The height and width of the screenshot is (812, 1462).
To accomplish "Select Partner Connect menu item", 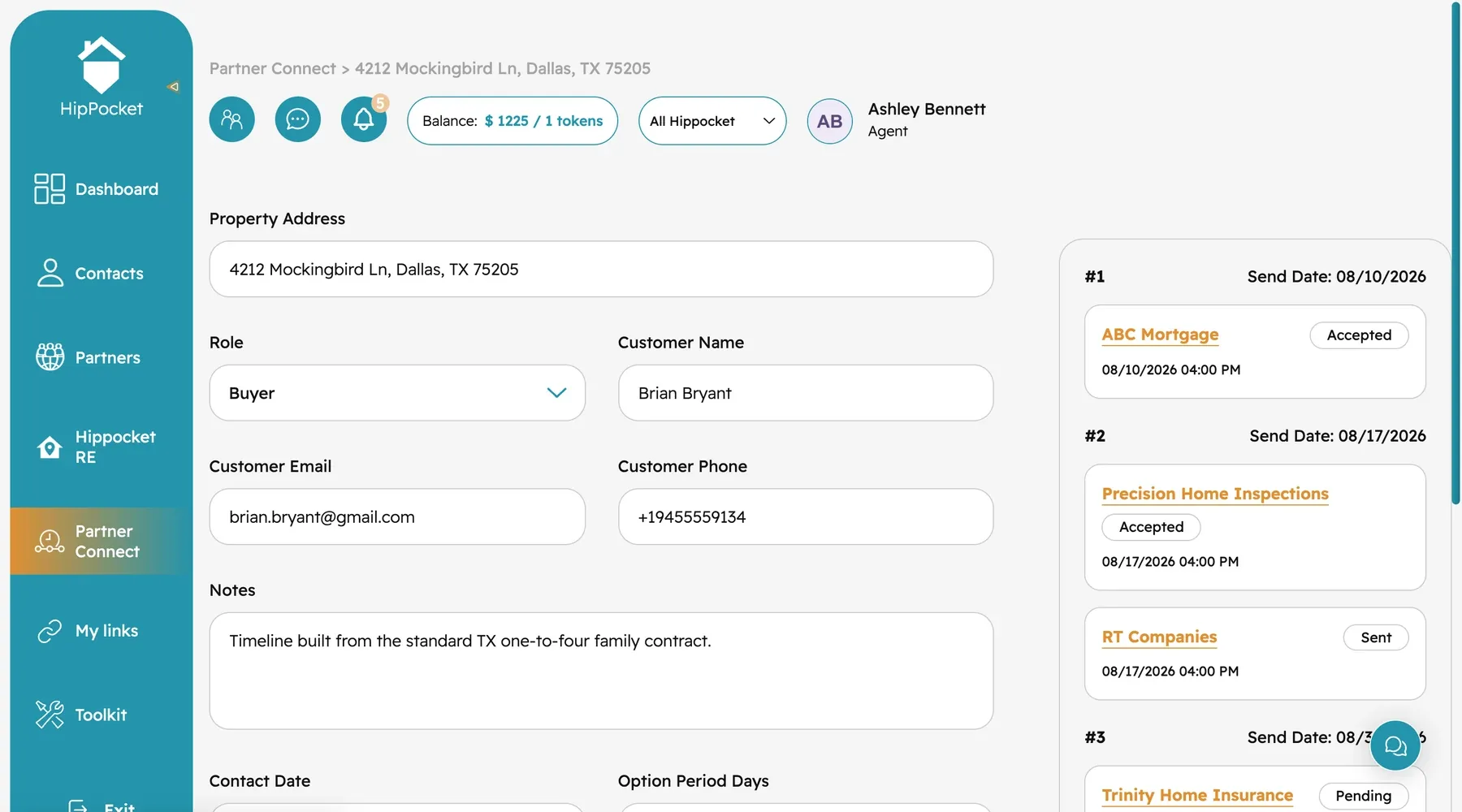I will [102, 541].
